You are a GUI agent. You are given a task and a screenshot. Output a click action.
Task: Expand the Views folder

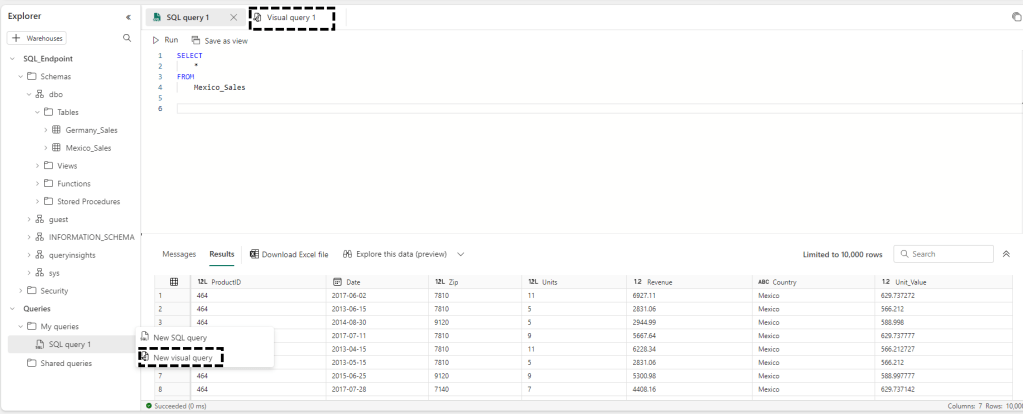[x=37, y=166]
